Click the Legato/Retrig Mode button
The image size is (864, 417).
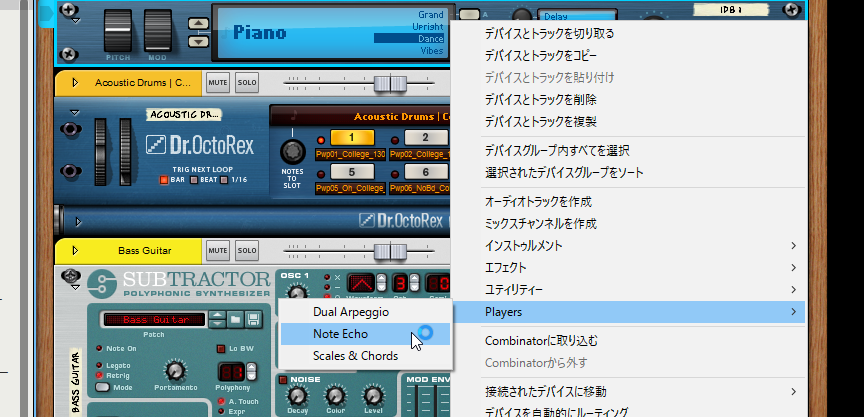[x=102, y=387]
